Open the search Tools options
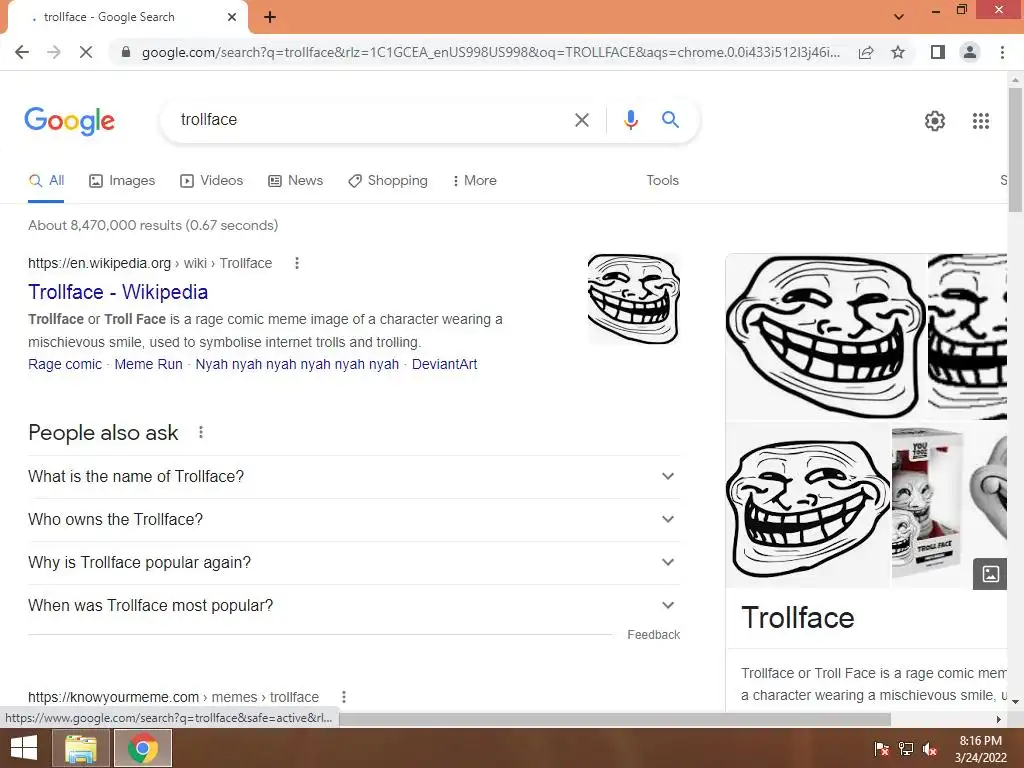The image size is (1024, 768). 662,181
